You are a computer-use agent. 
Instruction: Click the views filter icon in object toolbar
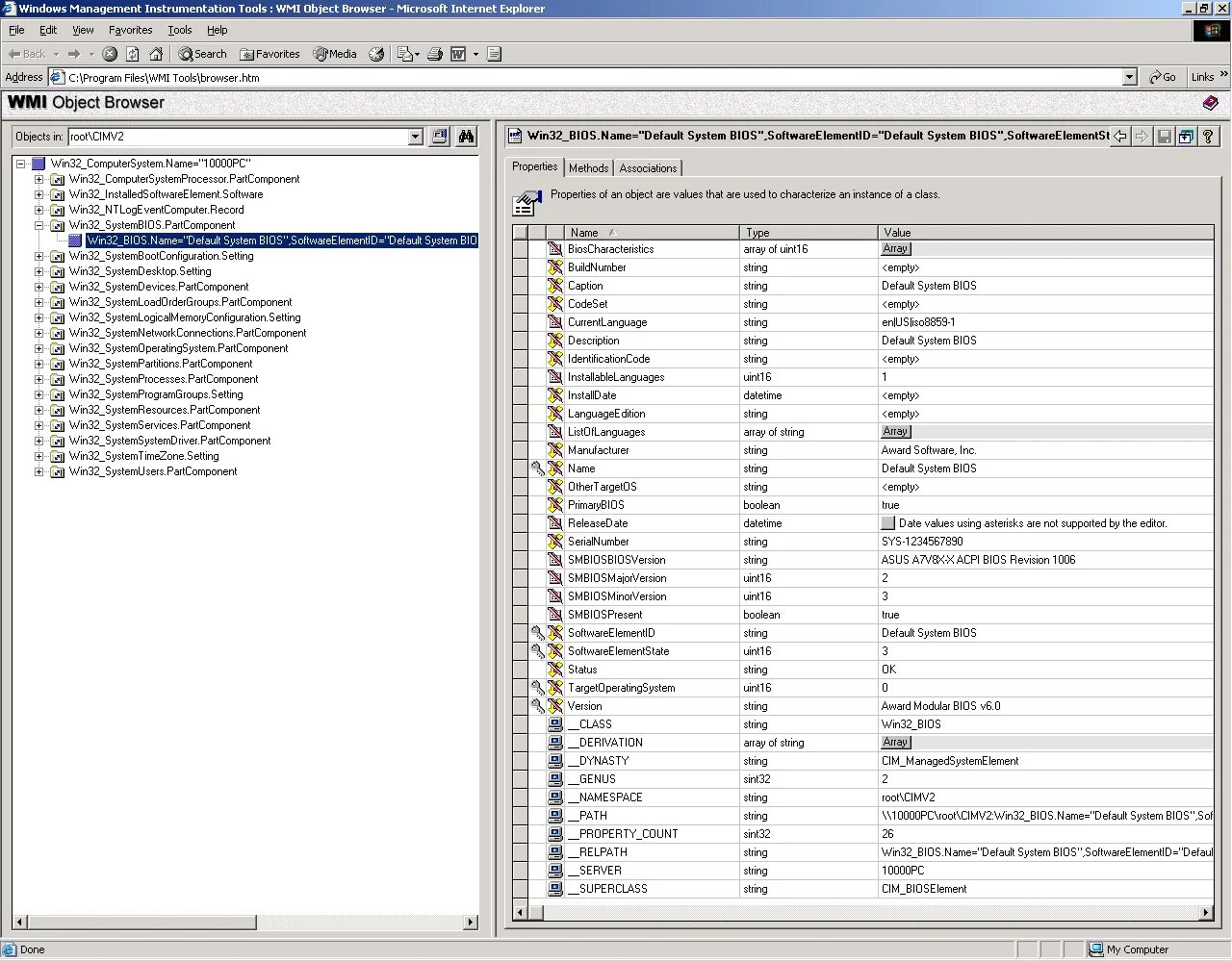click(1186, 137)
